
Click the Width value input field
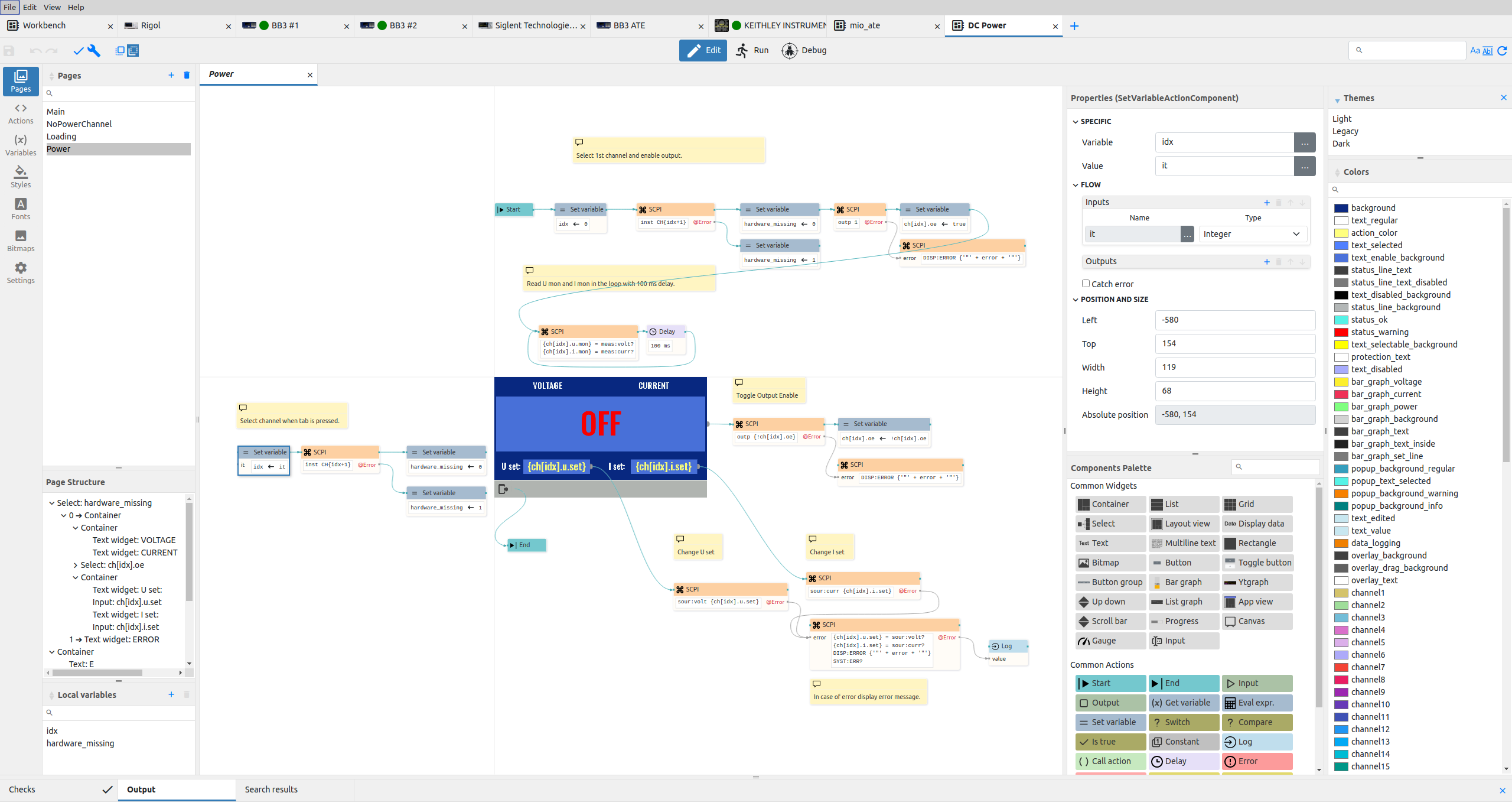(x=1235, y=368)
